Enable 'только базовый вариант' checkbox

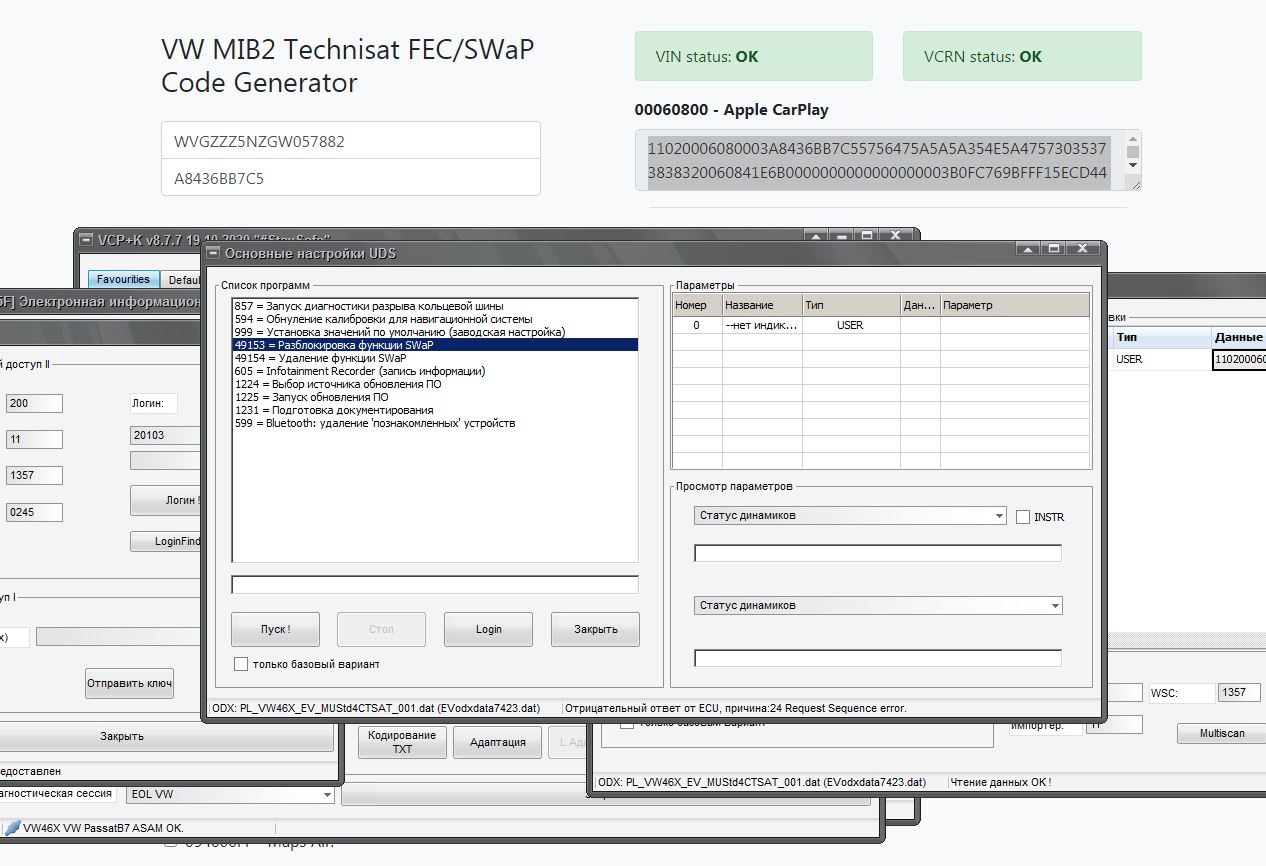tap(240, 664)
